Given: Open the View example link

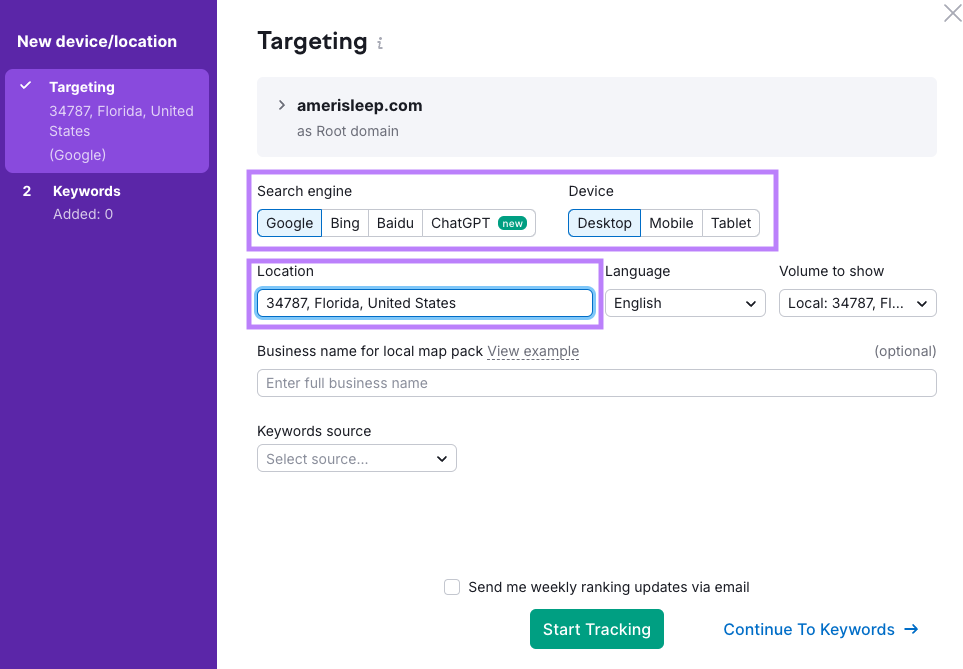Looking at the screenshot, I should pos(533,351).
